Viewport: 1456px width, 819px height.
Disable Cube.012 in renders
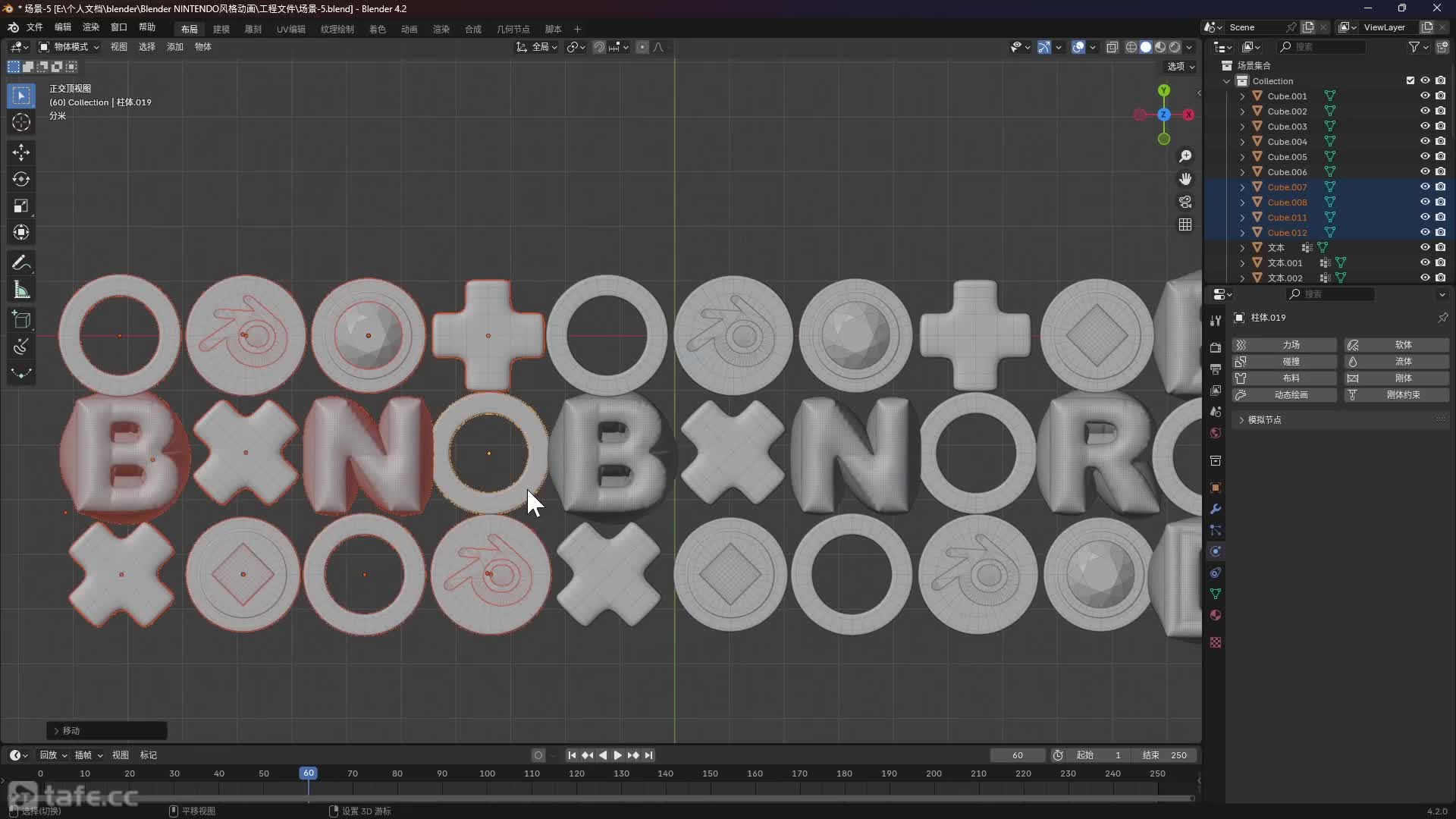point(1440,233)
